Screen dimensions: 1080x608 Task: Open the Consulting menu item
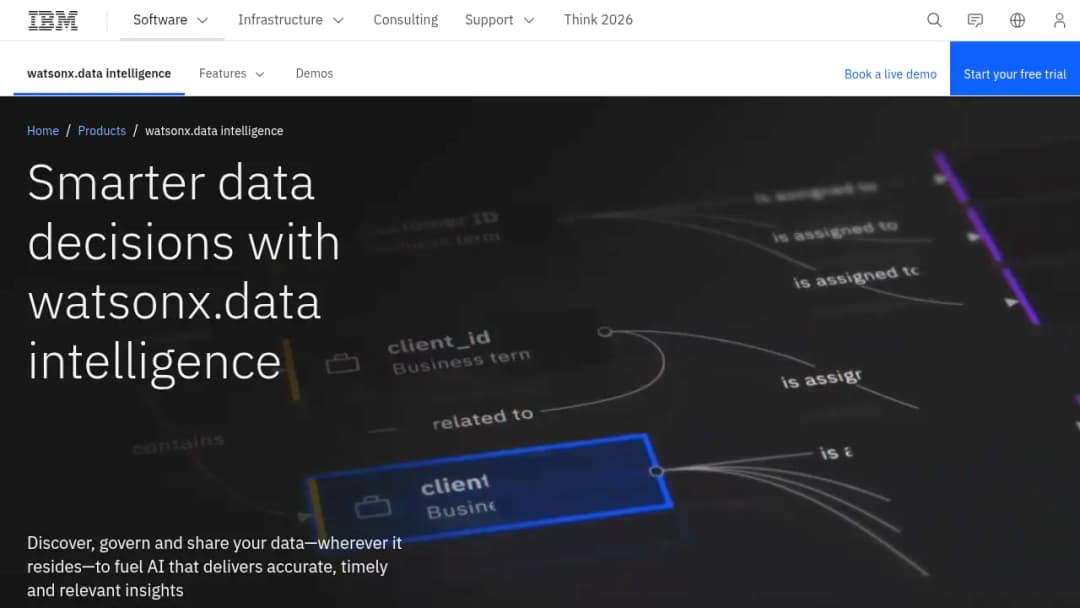click(406, 20)
